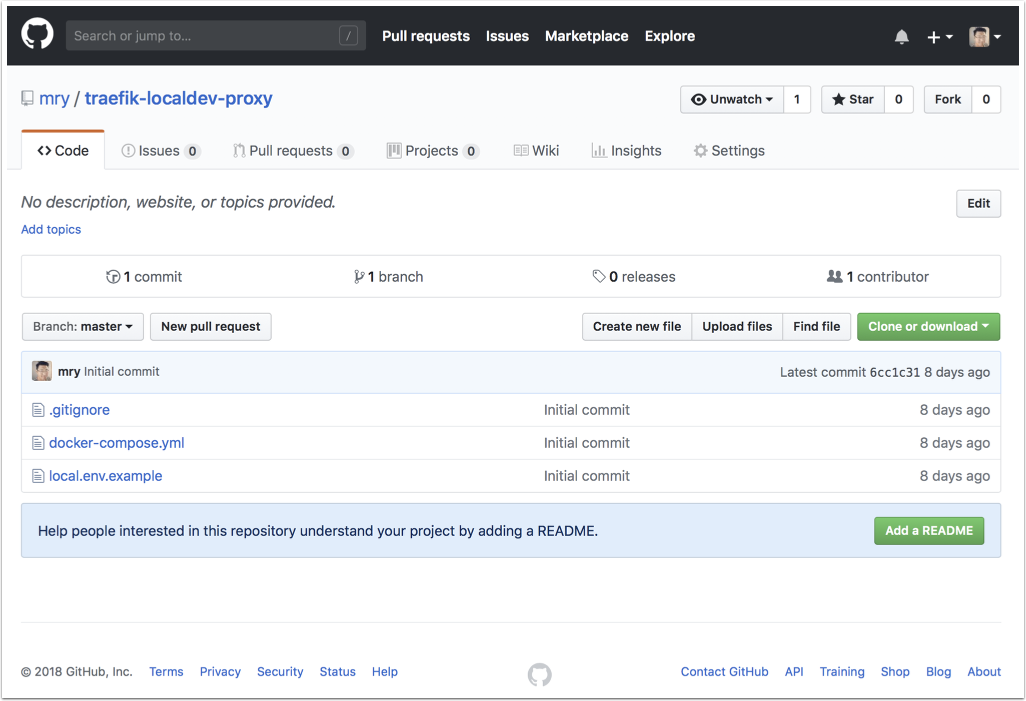The image size is (1026, 701).
Task: Click the contributors people icon
Action: point(834,276)
